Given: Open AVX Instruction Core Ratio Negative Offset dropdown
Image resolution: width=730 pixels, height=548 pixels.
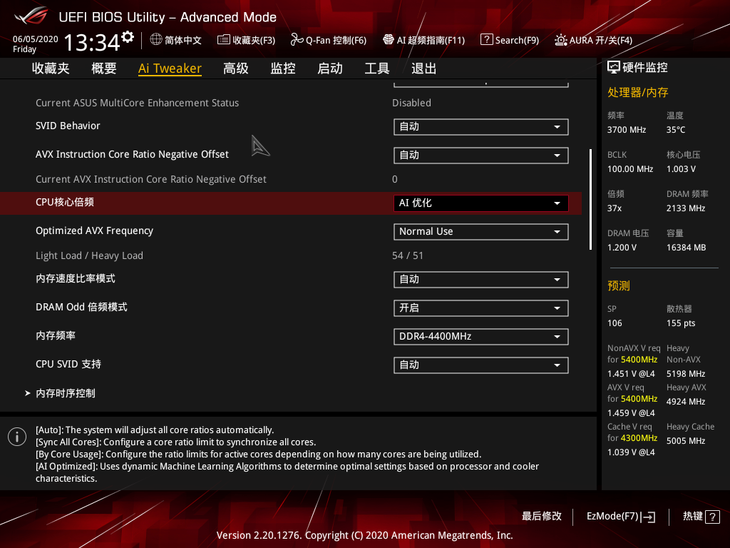Looking at the screenshot, I should tap(480, 155).
